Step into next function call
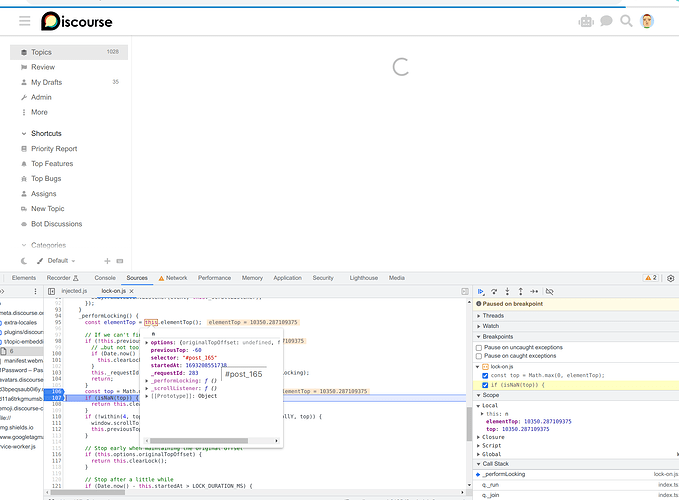 [x=508, y=291]
